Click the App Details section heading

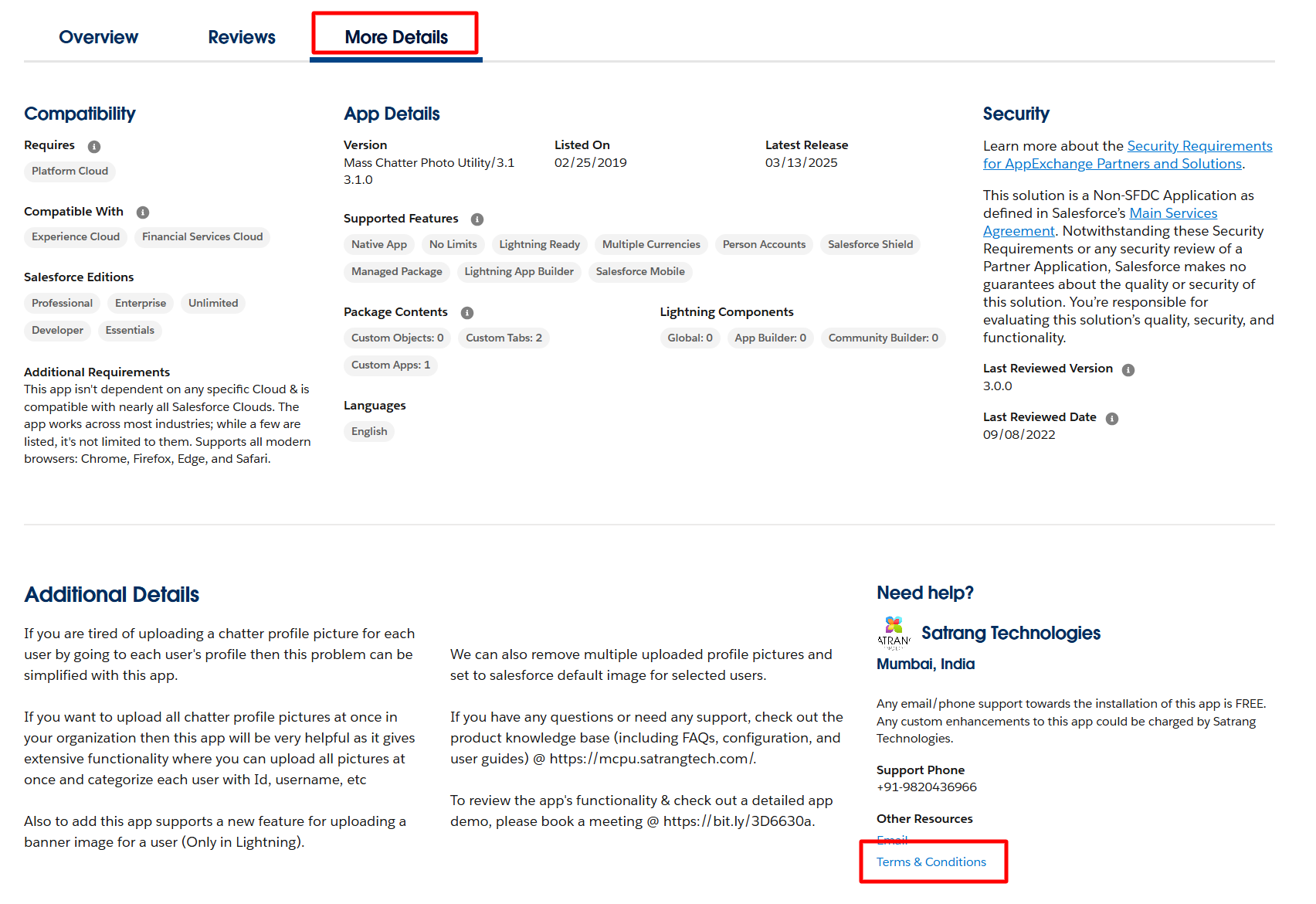tap(392, 114)
